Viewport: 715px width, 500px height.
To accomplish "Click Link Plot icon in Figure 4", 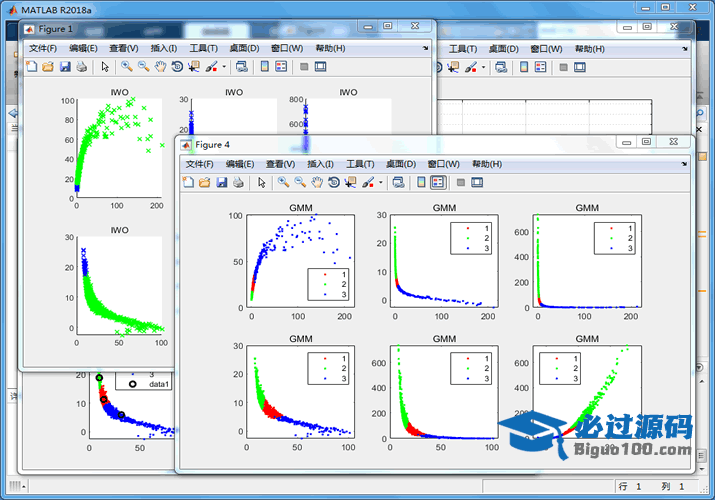I will (399, 182).
